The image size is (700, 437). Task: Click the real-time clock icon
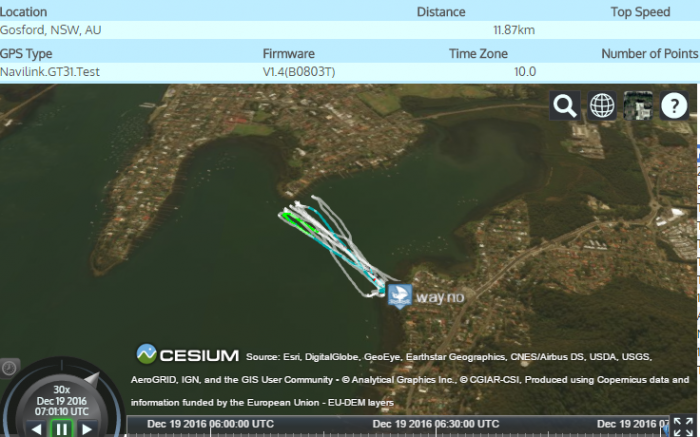point(9,368)
